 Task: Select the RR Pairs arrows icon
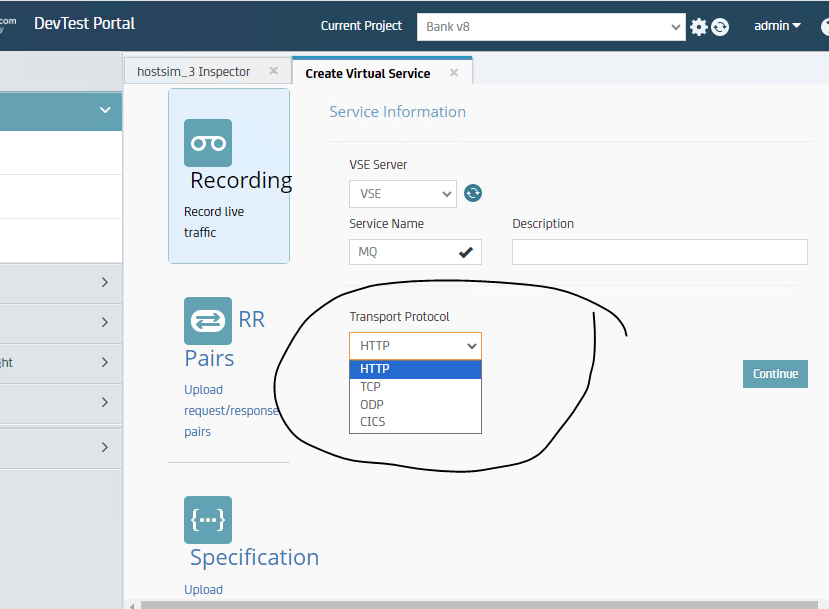tap(208, 320)
